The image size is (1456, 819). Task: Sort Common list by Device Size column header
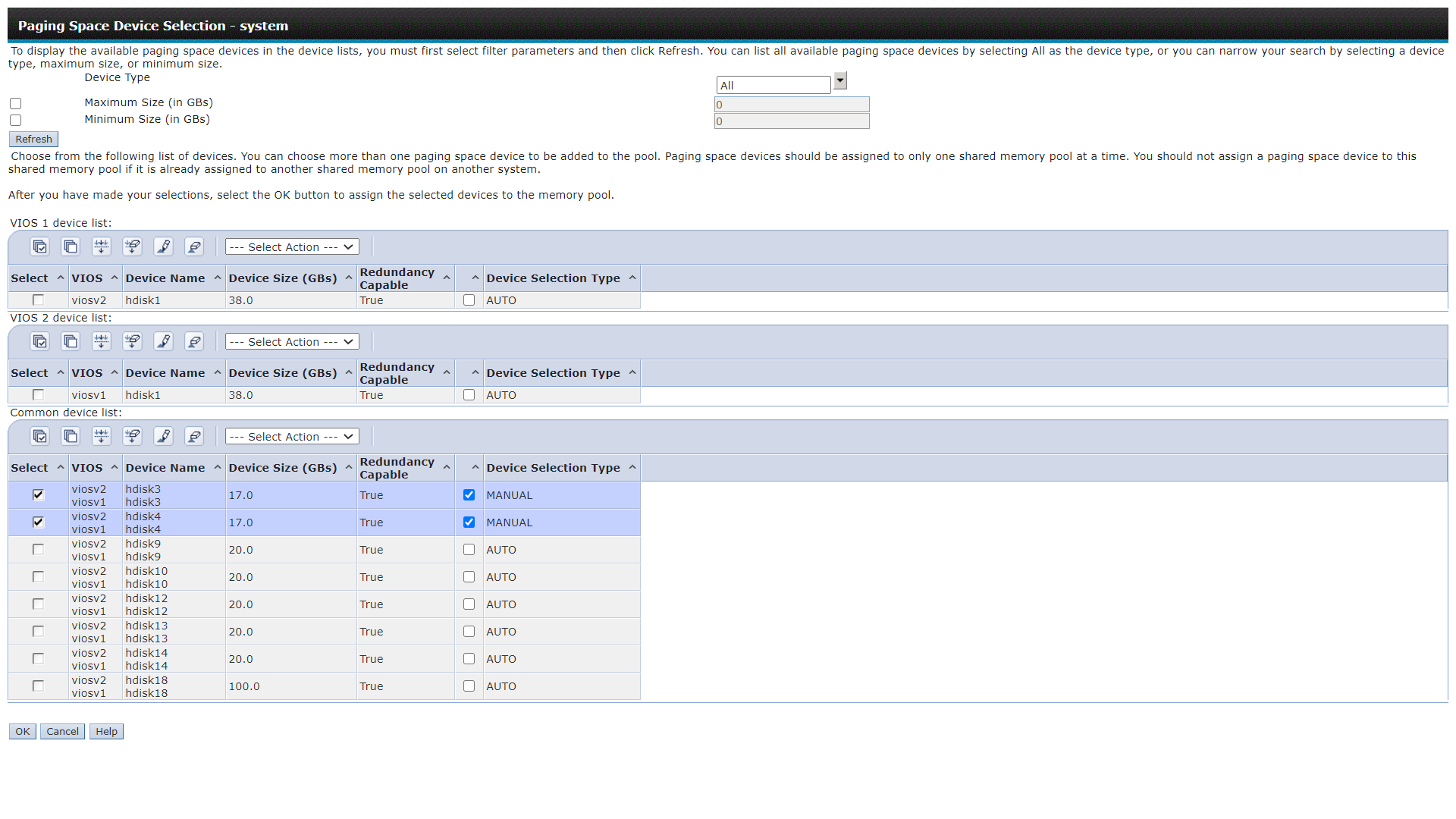(283, 468)
